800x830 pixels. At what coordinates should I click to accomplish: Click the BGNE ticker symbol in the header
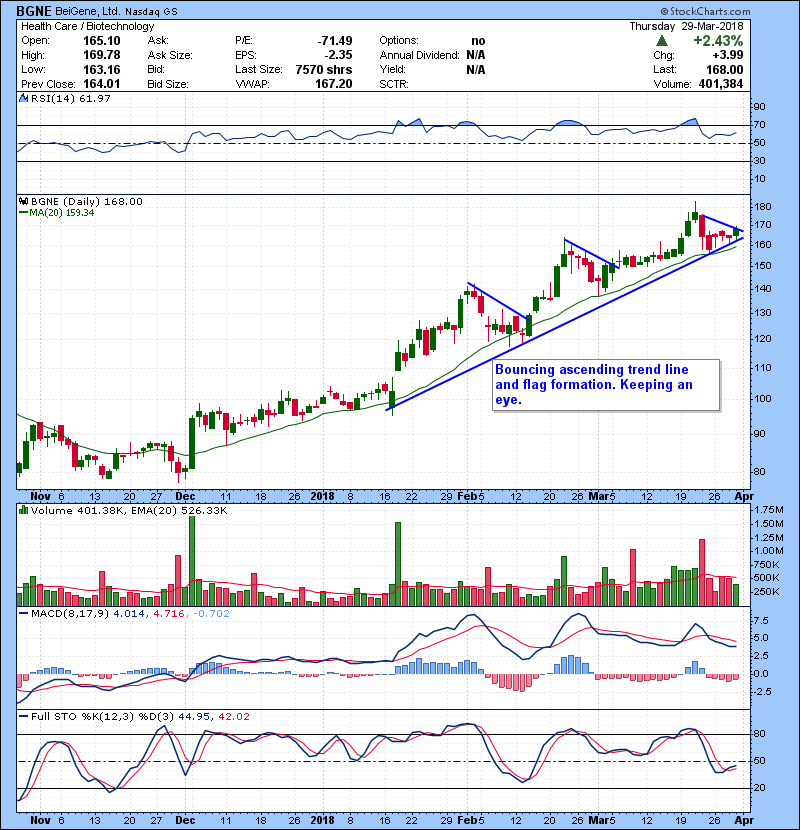click(x=34, y=11)
